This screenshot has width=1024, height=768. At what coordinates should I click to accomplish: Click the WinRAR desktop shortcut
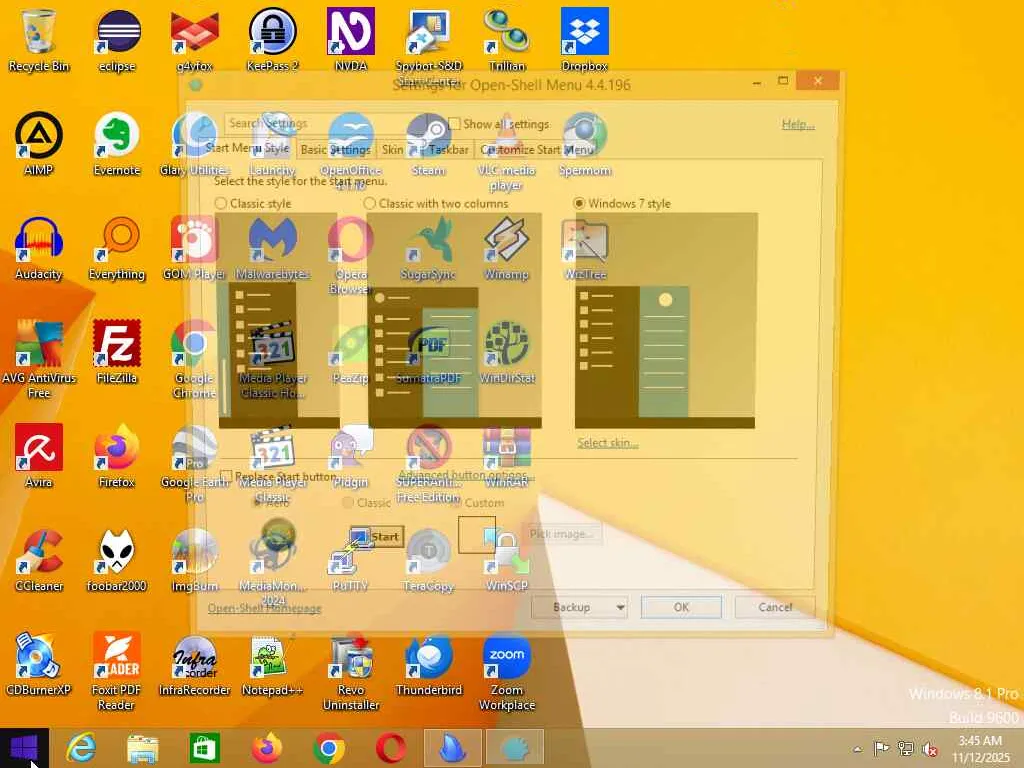click(x=507, y=456)
